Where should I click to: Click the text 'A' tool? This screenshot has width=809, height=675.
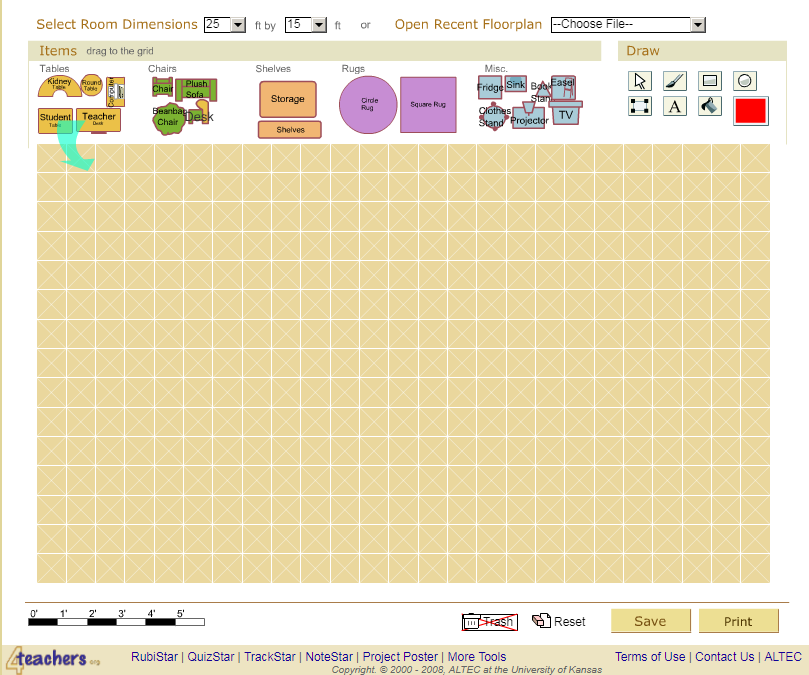point(675,106)
